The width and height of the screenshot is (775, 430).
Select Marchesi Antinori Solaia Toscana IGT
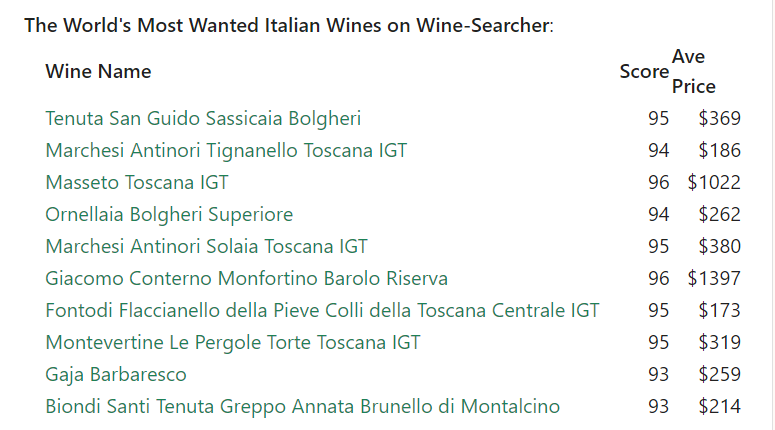click(x=206, y=246)
